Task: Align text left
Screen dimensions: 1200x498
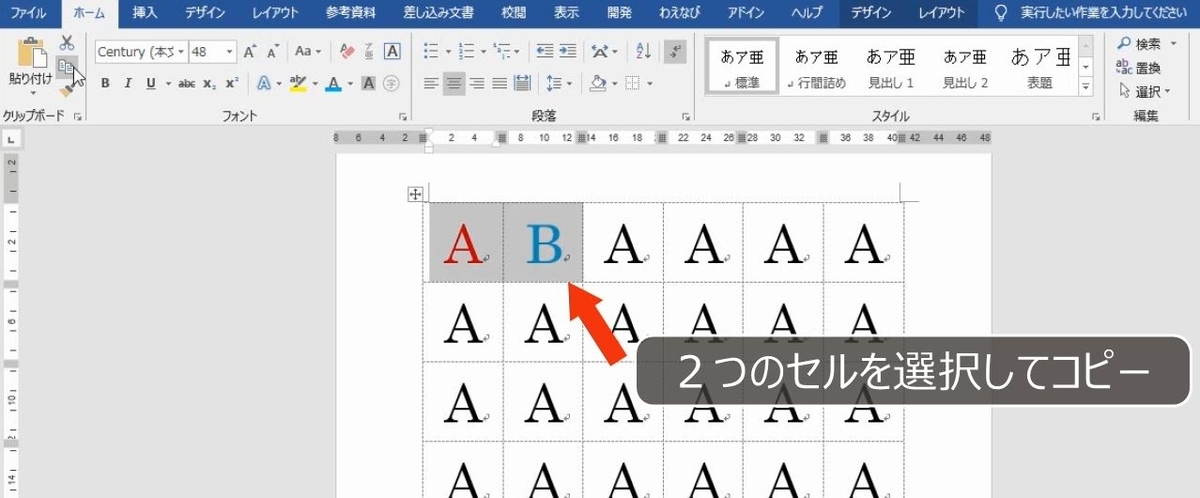Action: click(x=432, y=84)
